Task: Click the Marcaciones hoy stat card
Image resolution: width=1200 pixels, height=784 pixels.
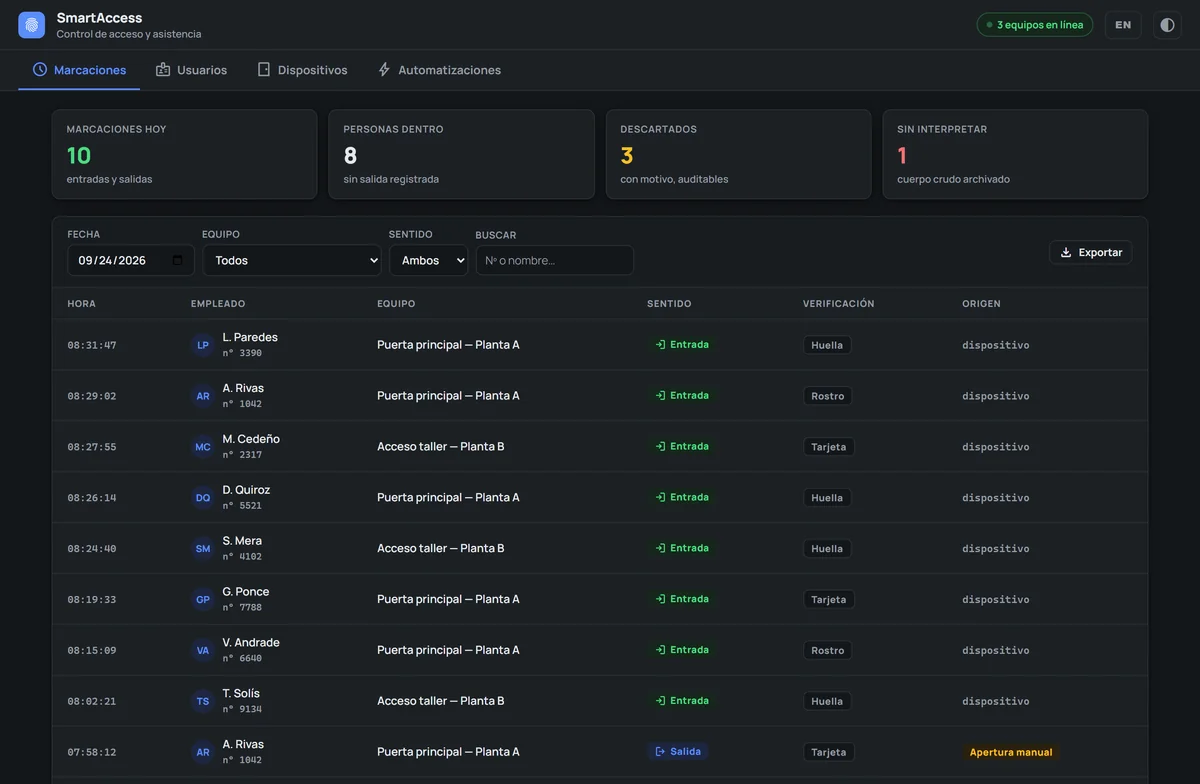Action: pyautogui.click(x=184, y=154)
